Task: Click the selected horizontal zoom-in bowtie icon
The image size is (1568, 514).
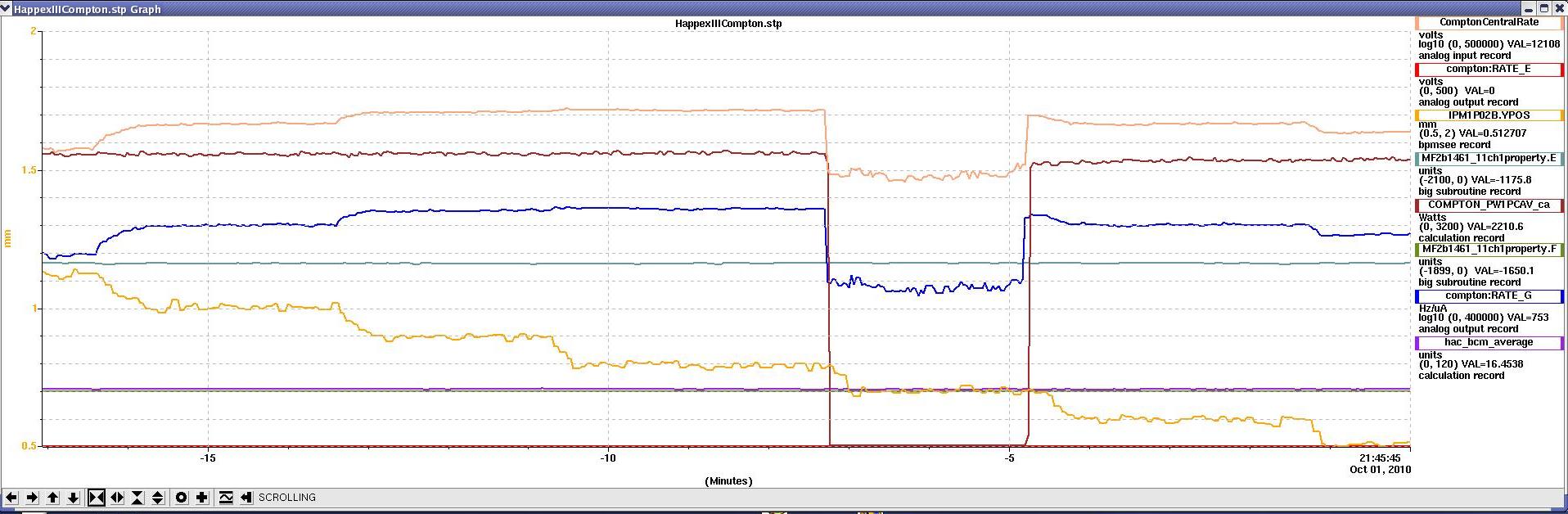Action: pyautogui.click(x=97, y=498)
